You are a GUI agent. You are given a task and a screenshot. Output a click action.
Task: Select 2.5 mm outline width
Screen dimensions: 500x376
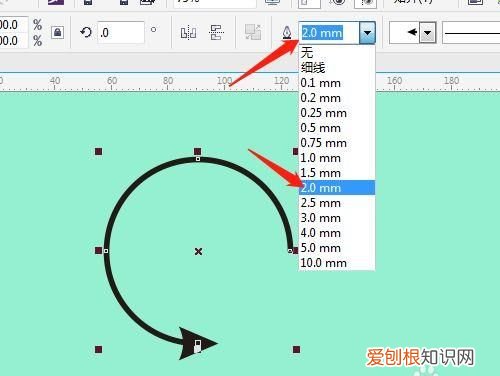[337, 203]
